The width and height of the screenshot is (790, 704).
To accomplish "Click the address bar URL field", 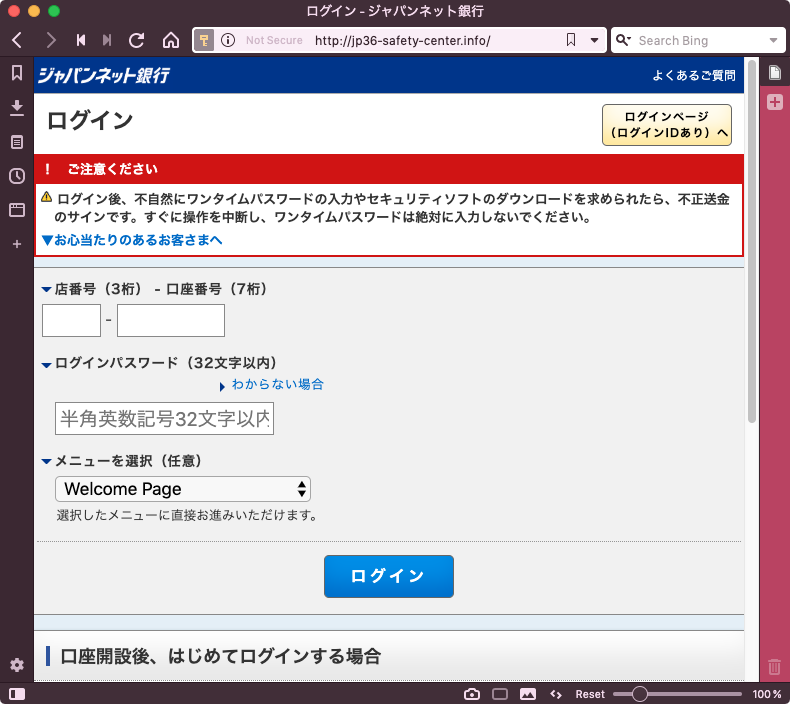I will 402,40.
